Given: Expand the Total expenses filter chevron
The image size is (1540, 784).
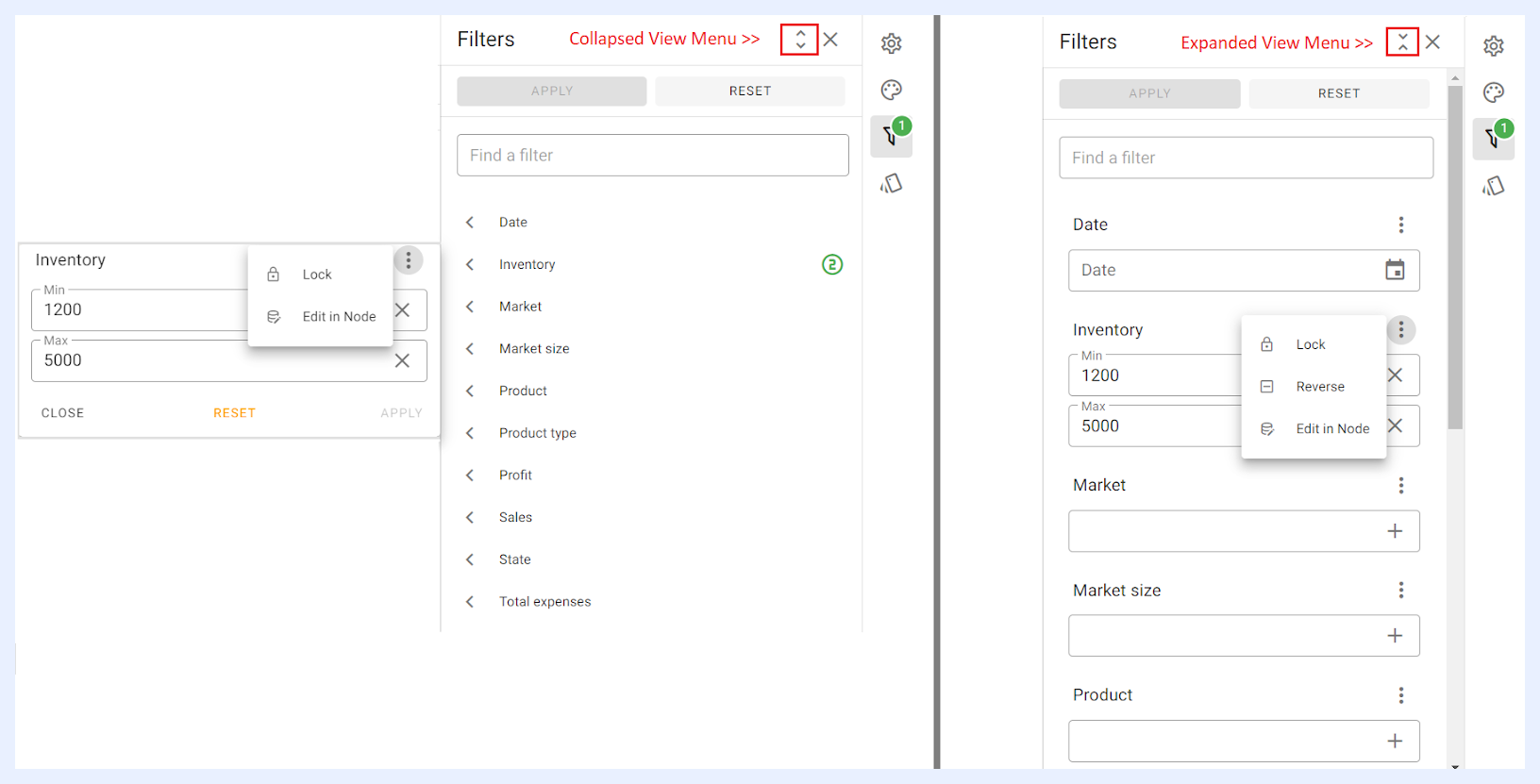Looking at the screenshot, I should [x=470, y=602].
